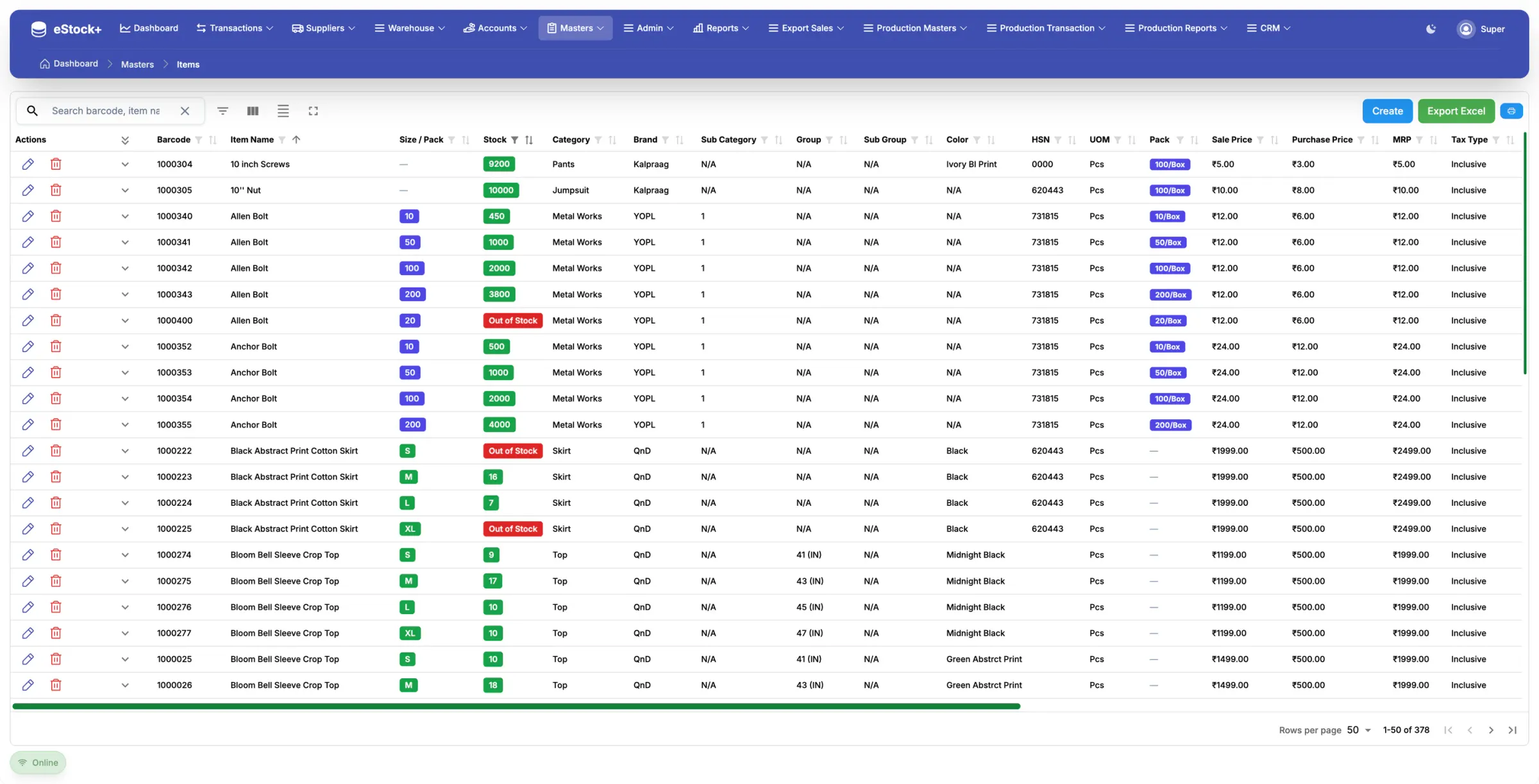
Task: Filter the Stock column
Action: coord(514,140)
